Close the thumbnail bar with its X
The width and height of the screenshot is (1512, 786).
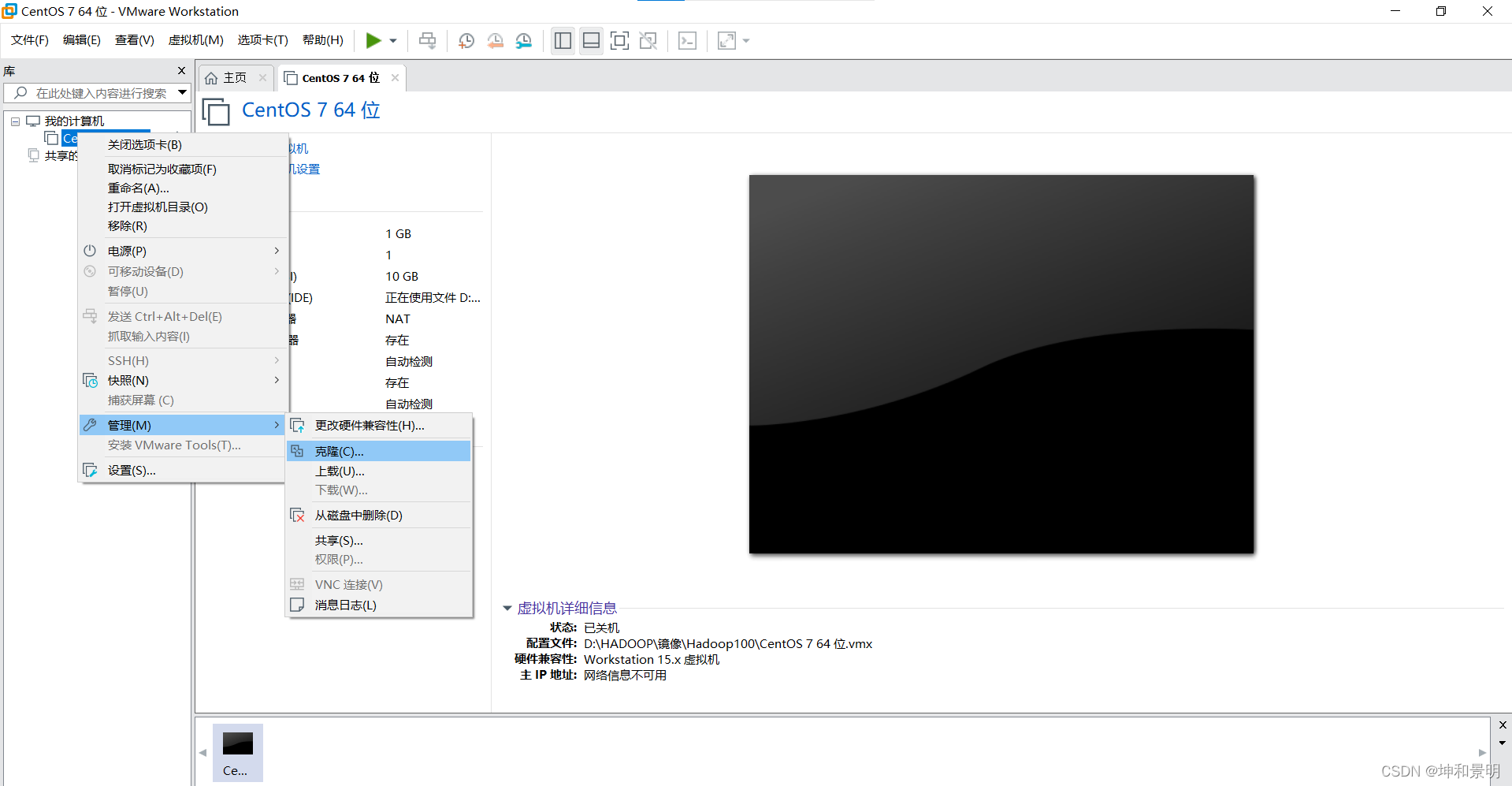1503,725
